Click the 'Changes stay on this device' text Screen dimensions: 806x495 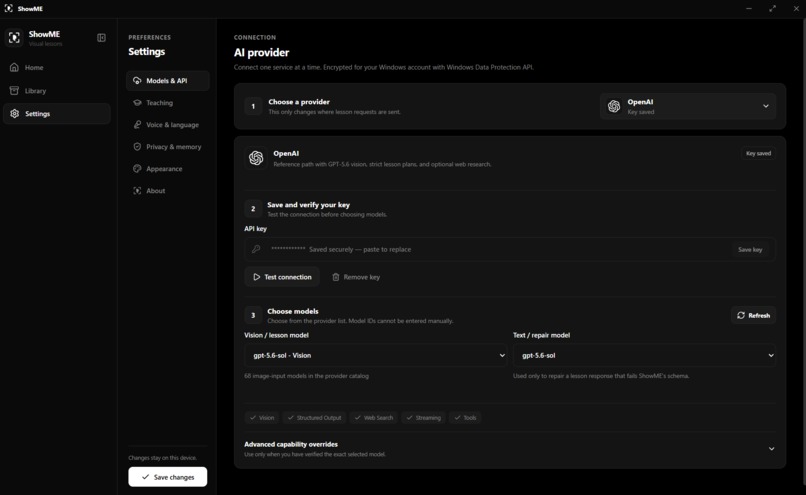162,457
